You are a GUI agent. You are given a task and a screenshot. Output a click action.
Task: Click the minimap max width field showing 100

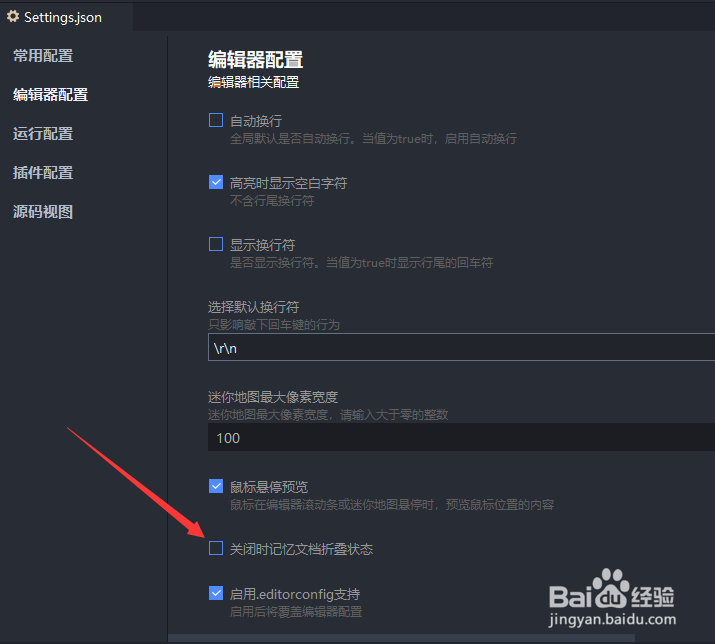point(461,437)
